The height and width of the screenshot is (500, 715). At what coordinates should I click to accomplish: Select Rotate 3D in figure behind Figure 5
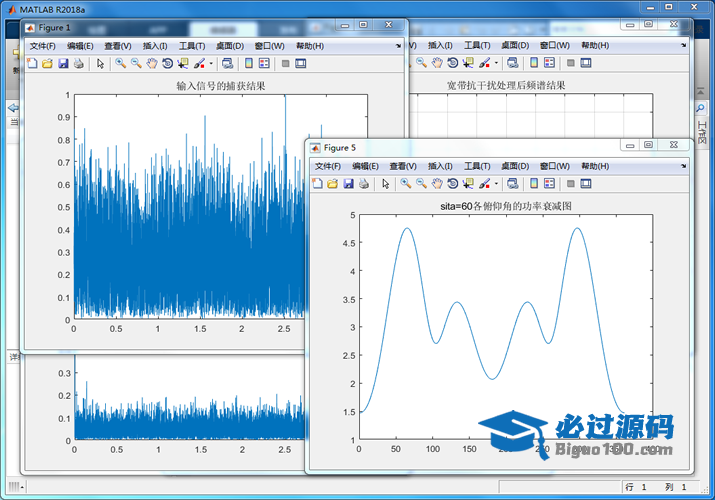tap(452, 63)
